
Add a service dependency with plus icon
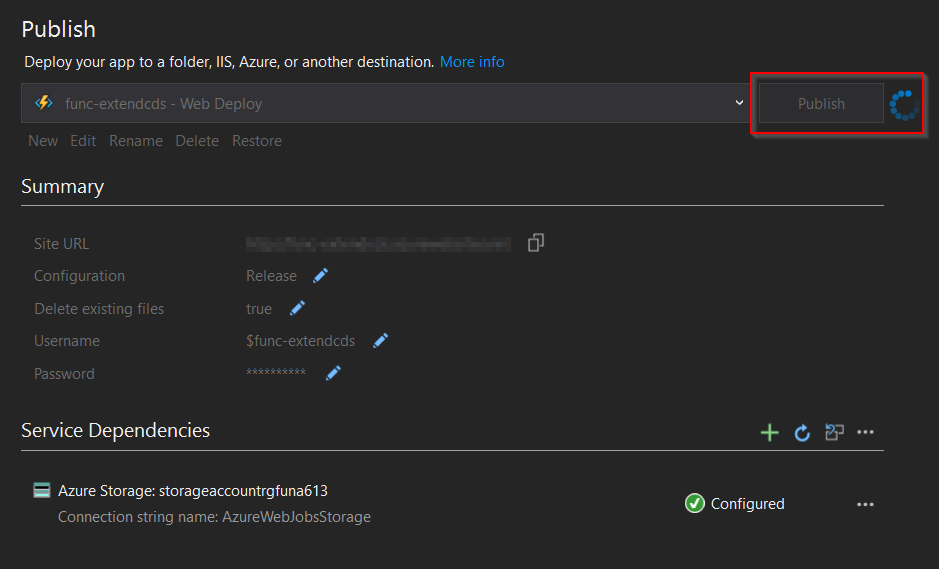[770, 432]
